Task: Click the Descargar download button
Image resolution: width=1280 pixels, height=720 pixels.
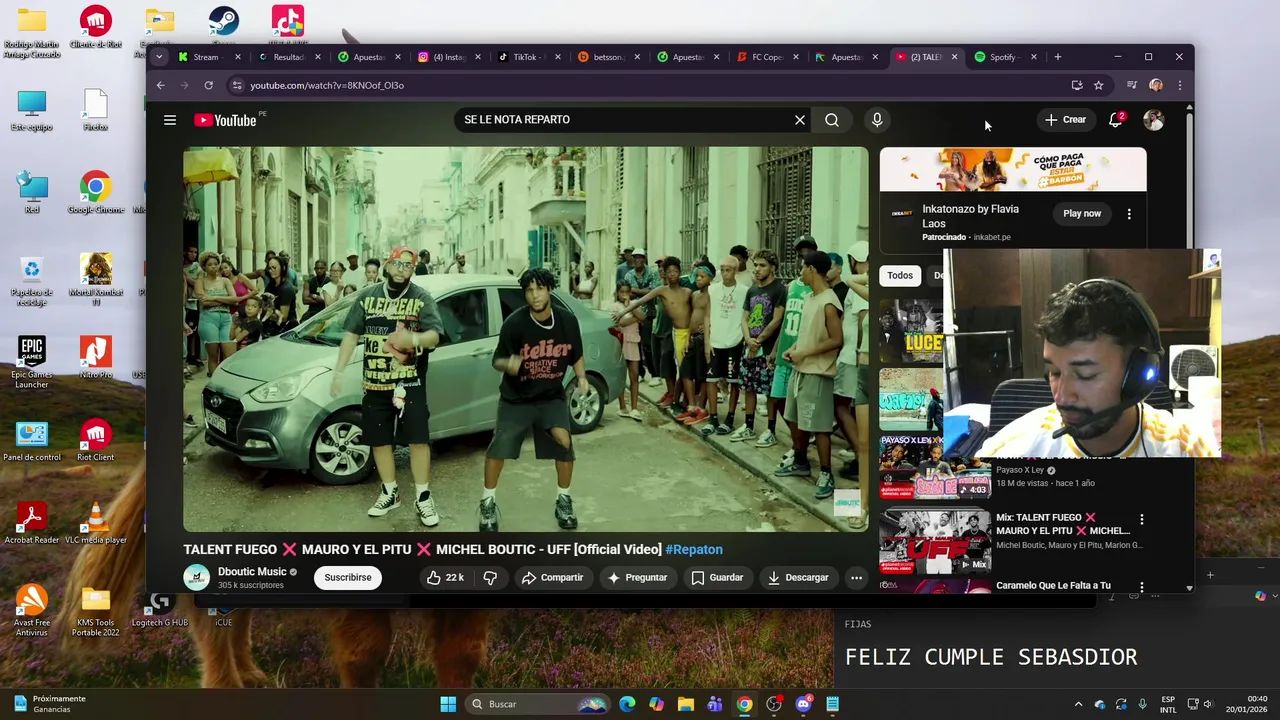Action: tap(798, 577)
